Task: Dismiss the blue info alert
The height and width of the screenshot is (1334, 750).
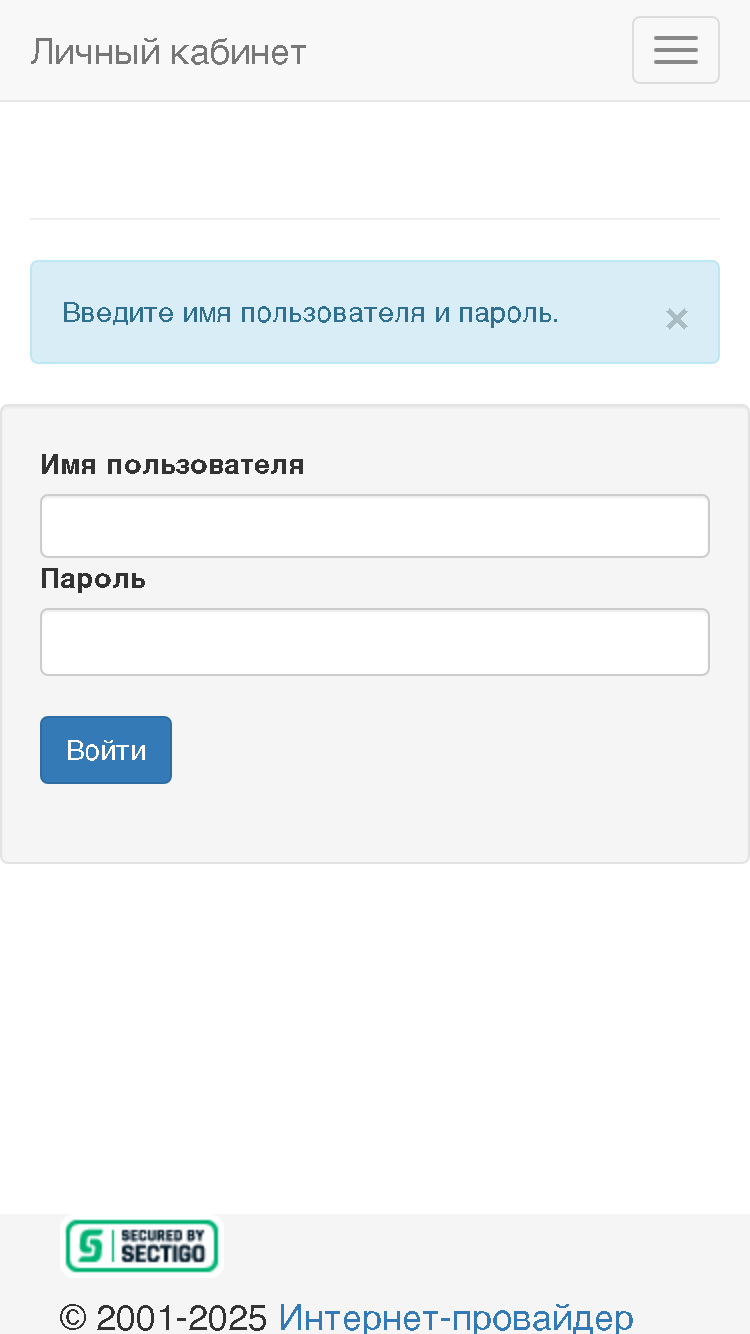Action: pos(677,319)
